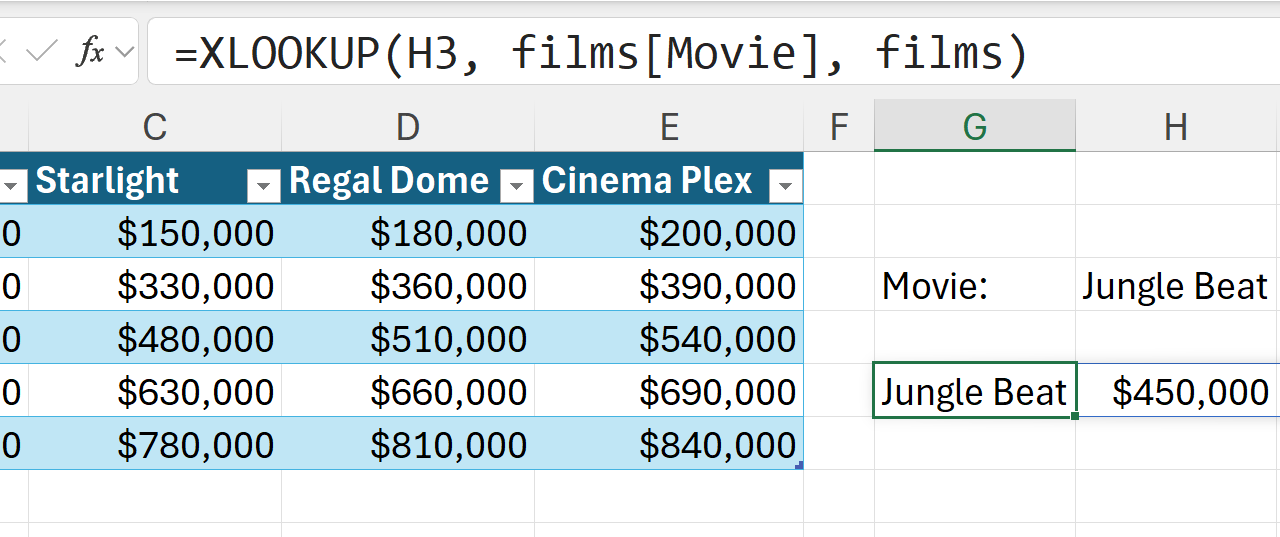Select column E header

point(669,127)
